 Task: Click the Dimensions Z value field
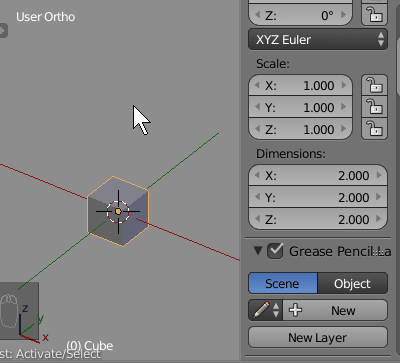(x=318, y=219)
